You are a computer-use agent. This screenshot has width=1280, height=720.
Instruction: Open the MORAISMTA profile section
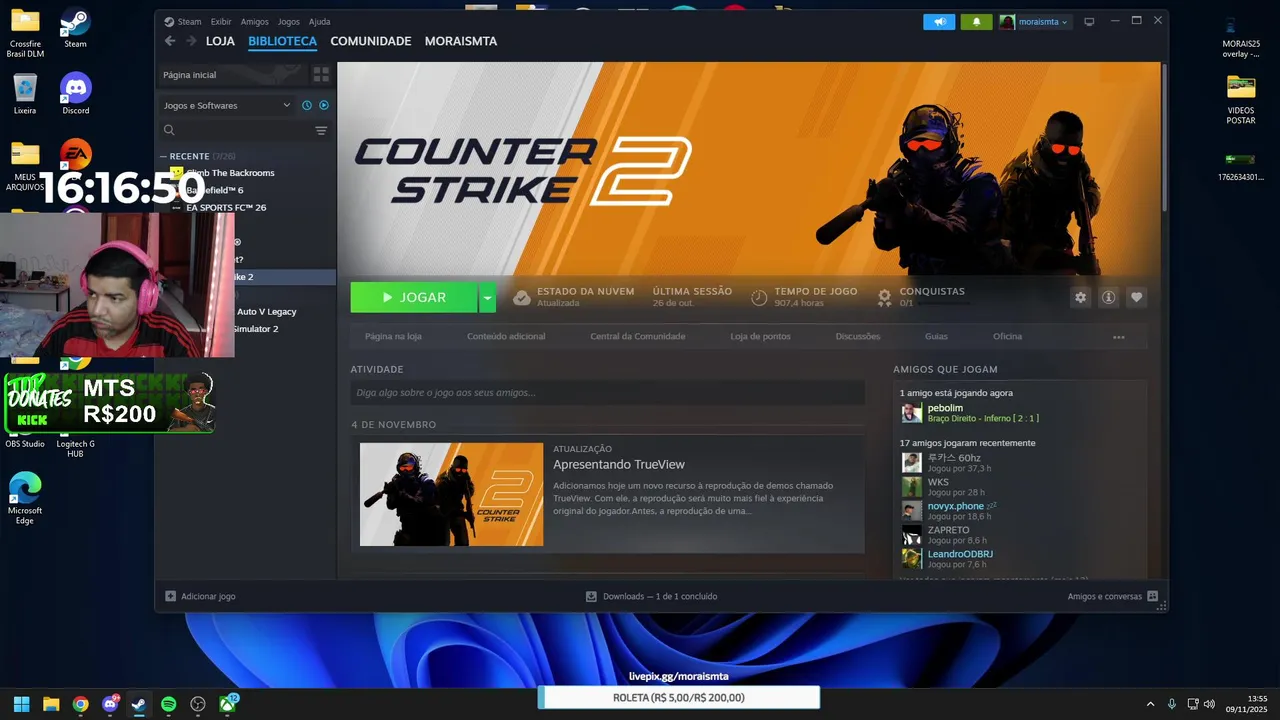461,41
